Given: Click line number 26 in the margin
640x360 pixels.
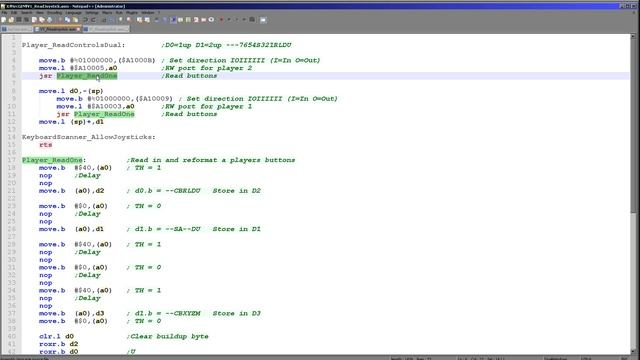Looking at the screenshot, I should click(11, 229).
